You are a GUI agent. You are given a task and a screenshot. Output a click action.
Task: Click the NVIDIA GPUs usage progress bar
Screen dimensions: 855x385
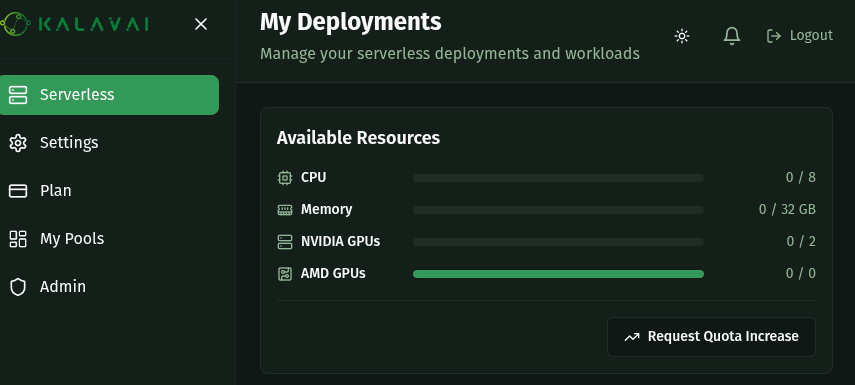[x=558, y=242]
